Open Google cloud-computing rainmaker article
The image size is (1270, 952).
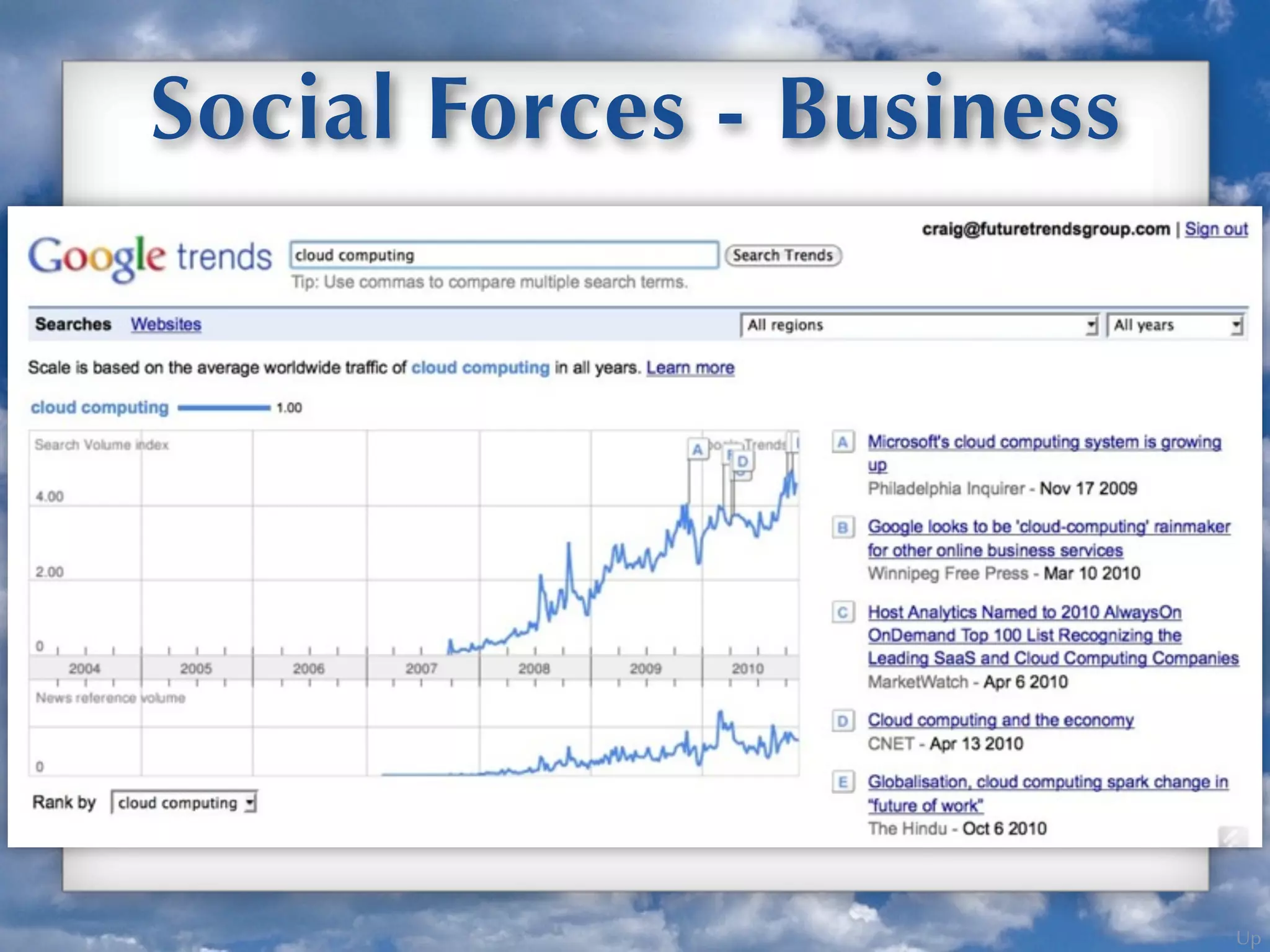pyautogui.click(x=1049, y=538)
